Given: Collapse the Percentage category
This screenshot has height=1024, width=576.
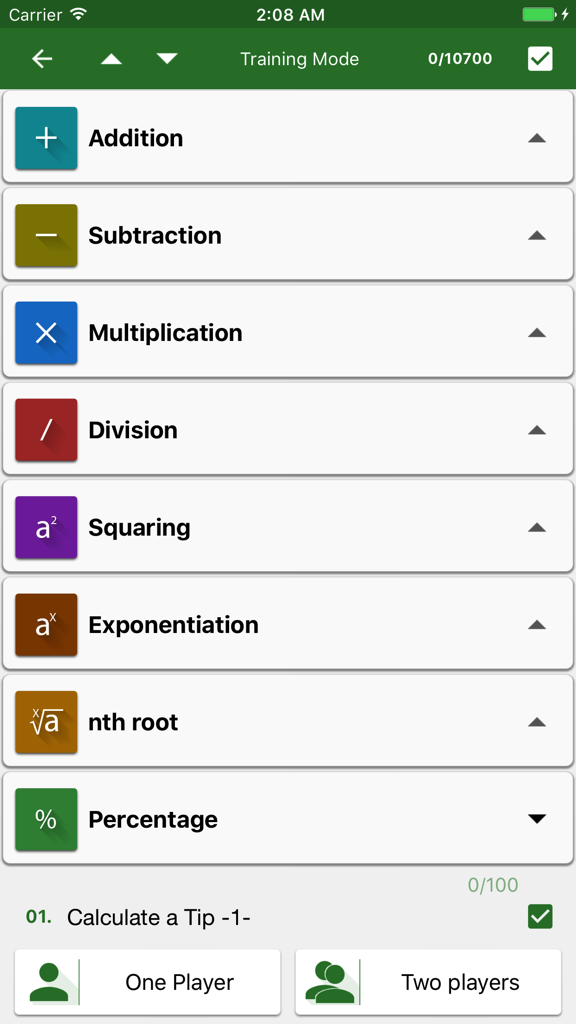Looking at the screenshot, I should click(538, 819).
